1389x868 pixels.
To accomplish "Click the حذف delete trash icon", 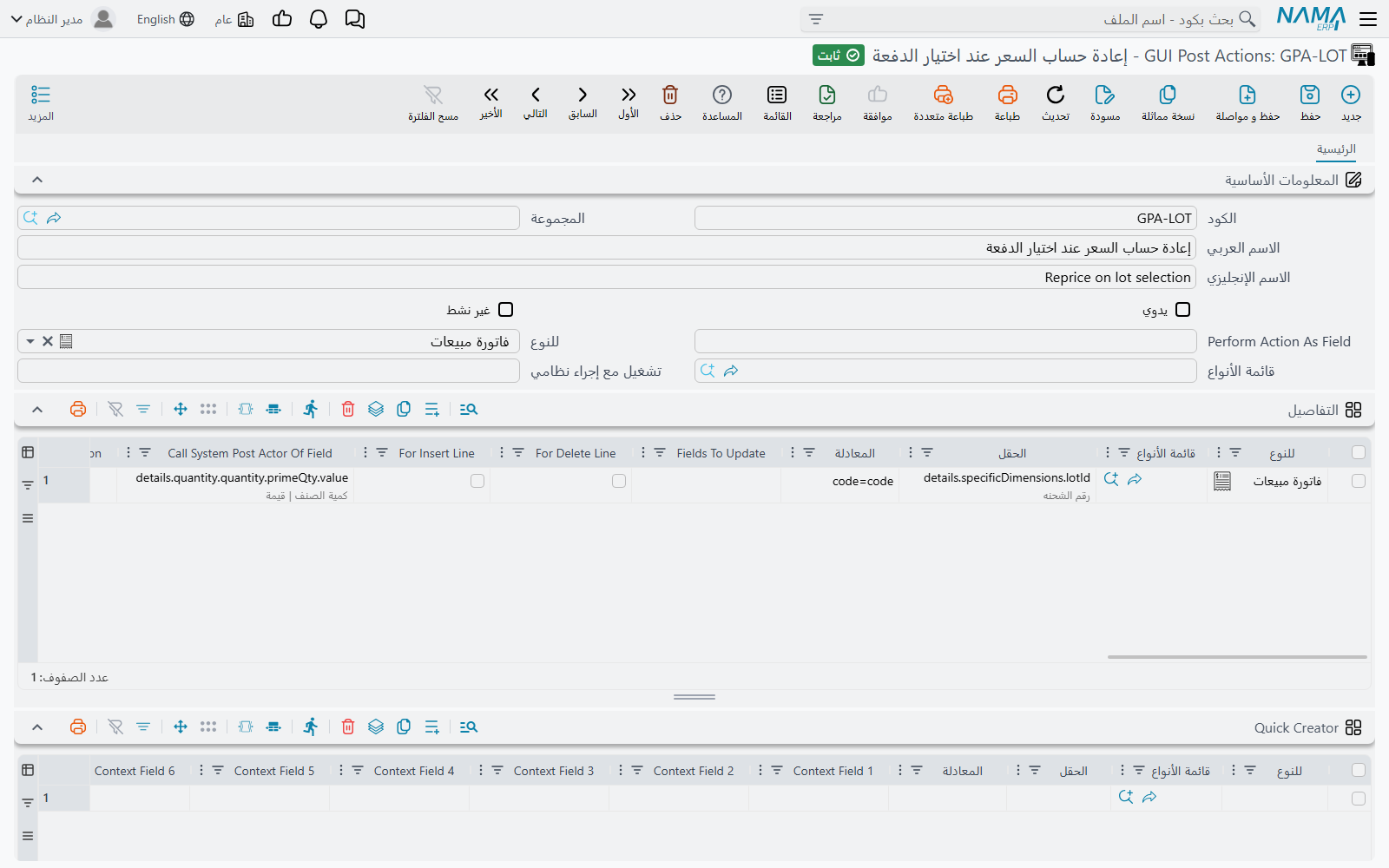I will pyautogui.click(x=670, y=95).
